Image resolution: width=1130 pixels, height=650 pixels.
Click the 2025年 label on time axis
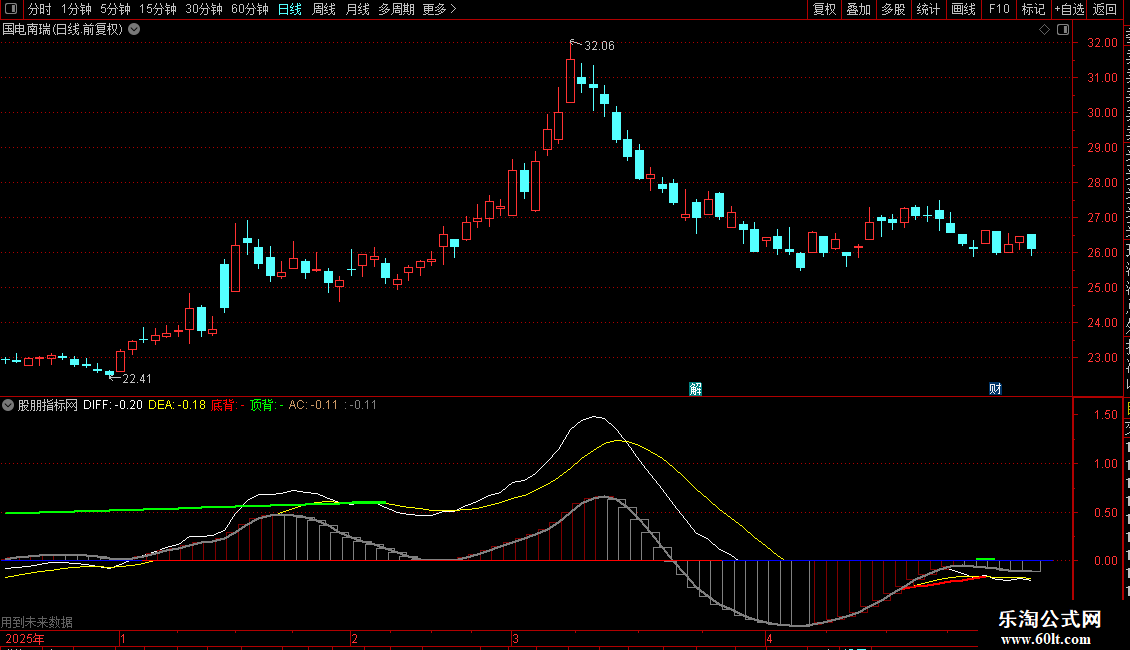point(25,639)
